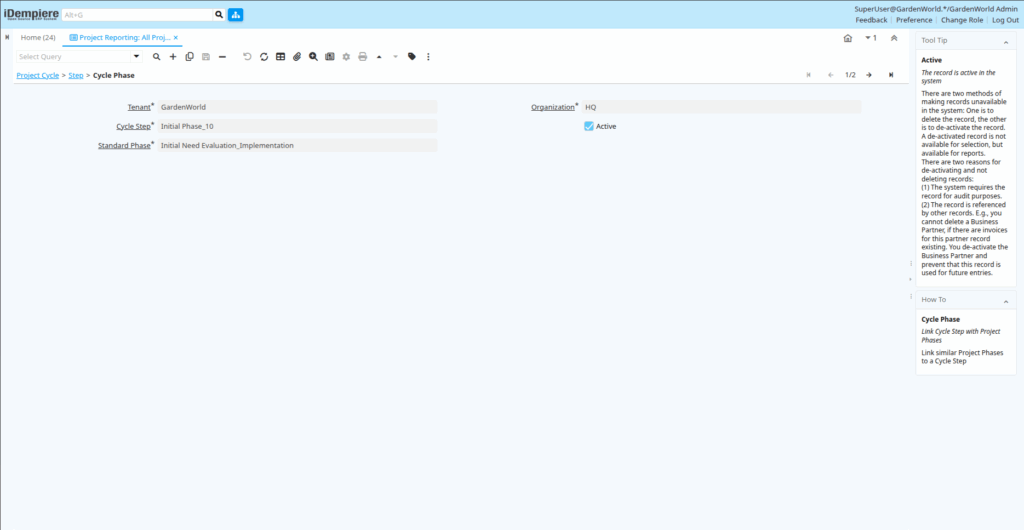Click the Tenant field GardenWorld

point(297,107)
